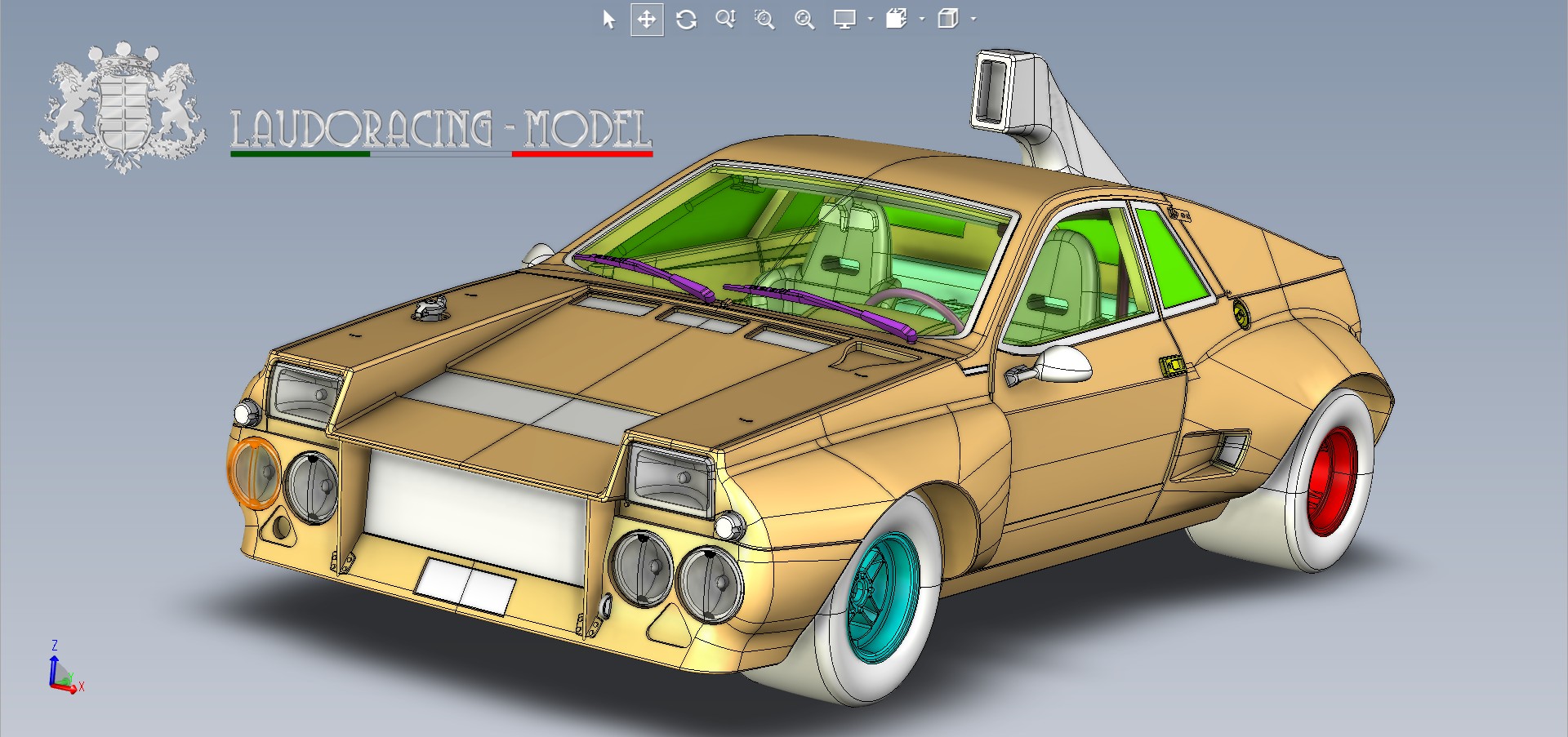Image resolution: width=1568 pixels, height=737 pixels.
Task: Activate the Select arrow tool
Action: pyautogui.click(x=608, y=20)
